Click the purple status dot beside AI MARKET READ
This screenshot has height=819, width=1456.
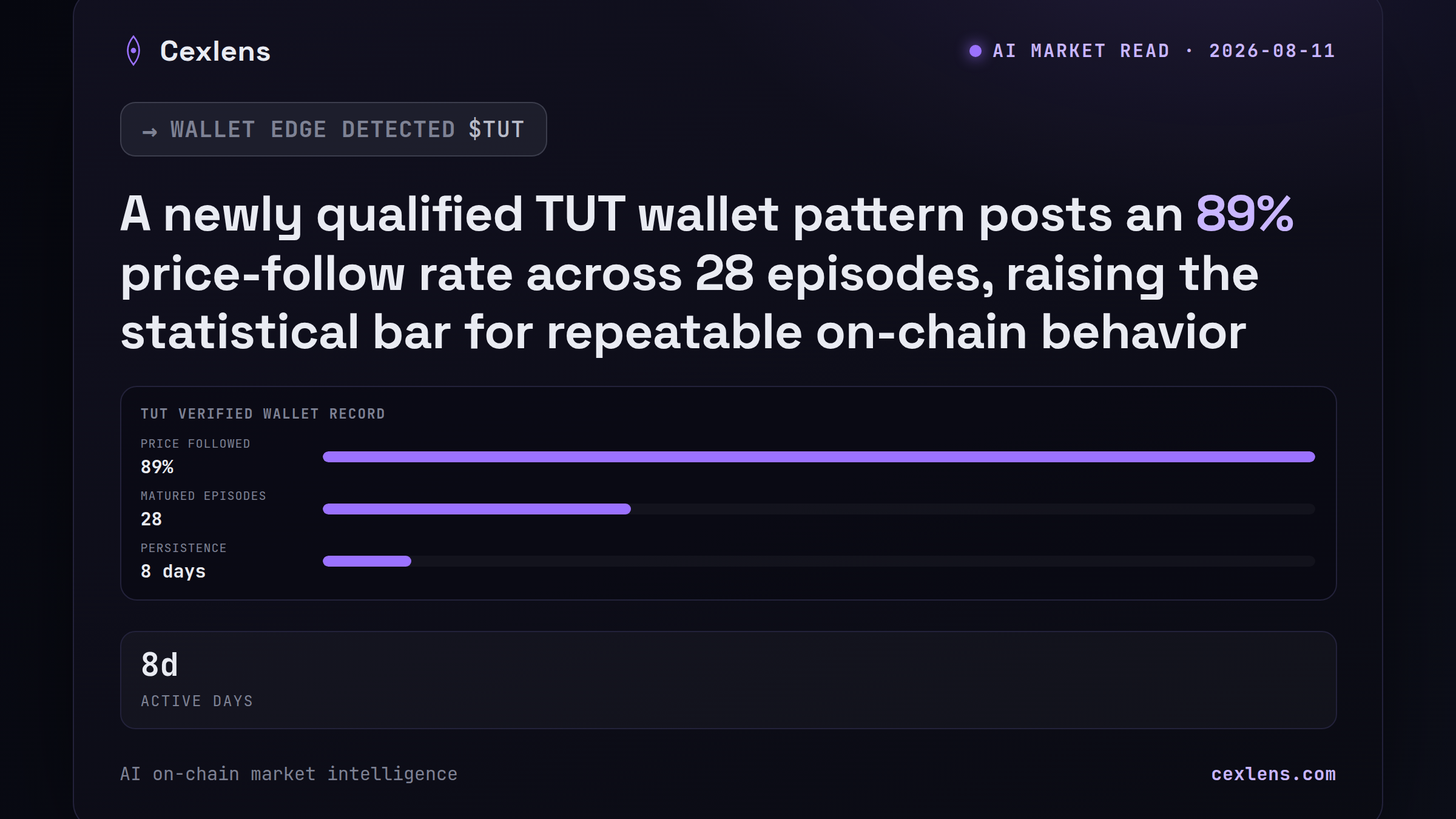[976, 51]
